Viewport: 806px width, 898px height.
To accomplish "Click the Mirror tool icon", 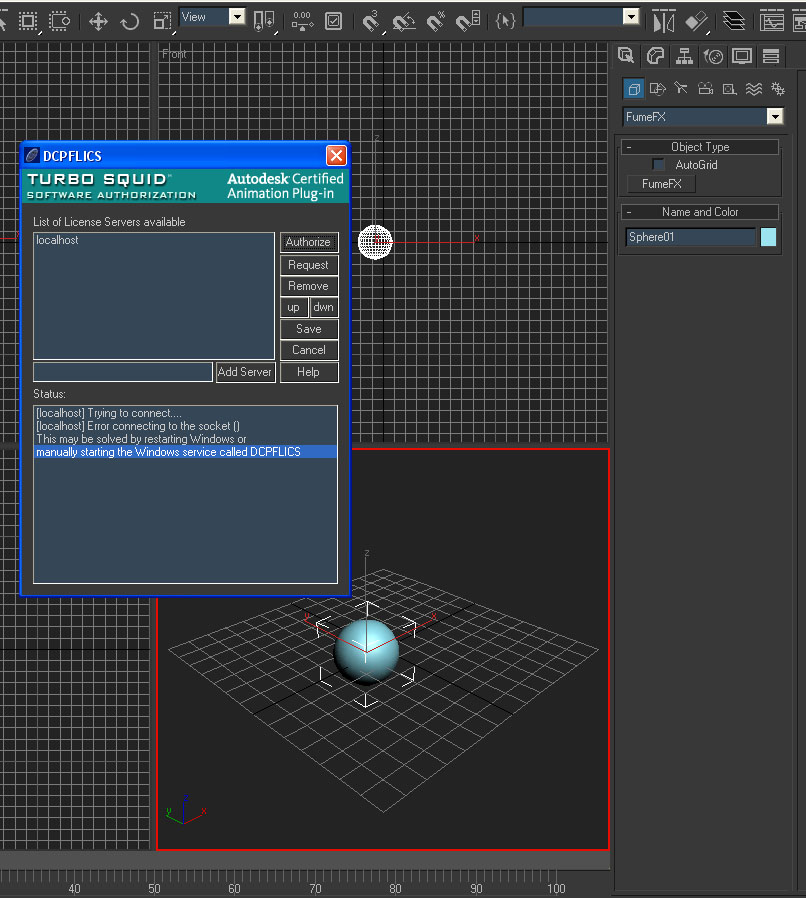I will tap(664, 22).
